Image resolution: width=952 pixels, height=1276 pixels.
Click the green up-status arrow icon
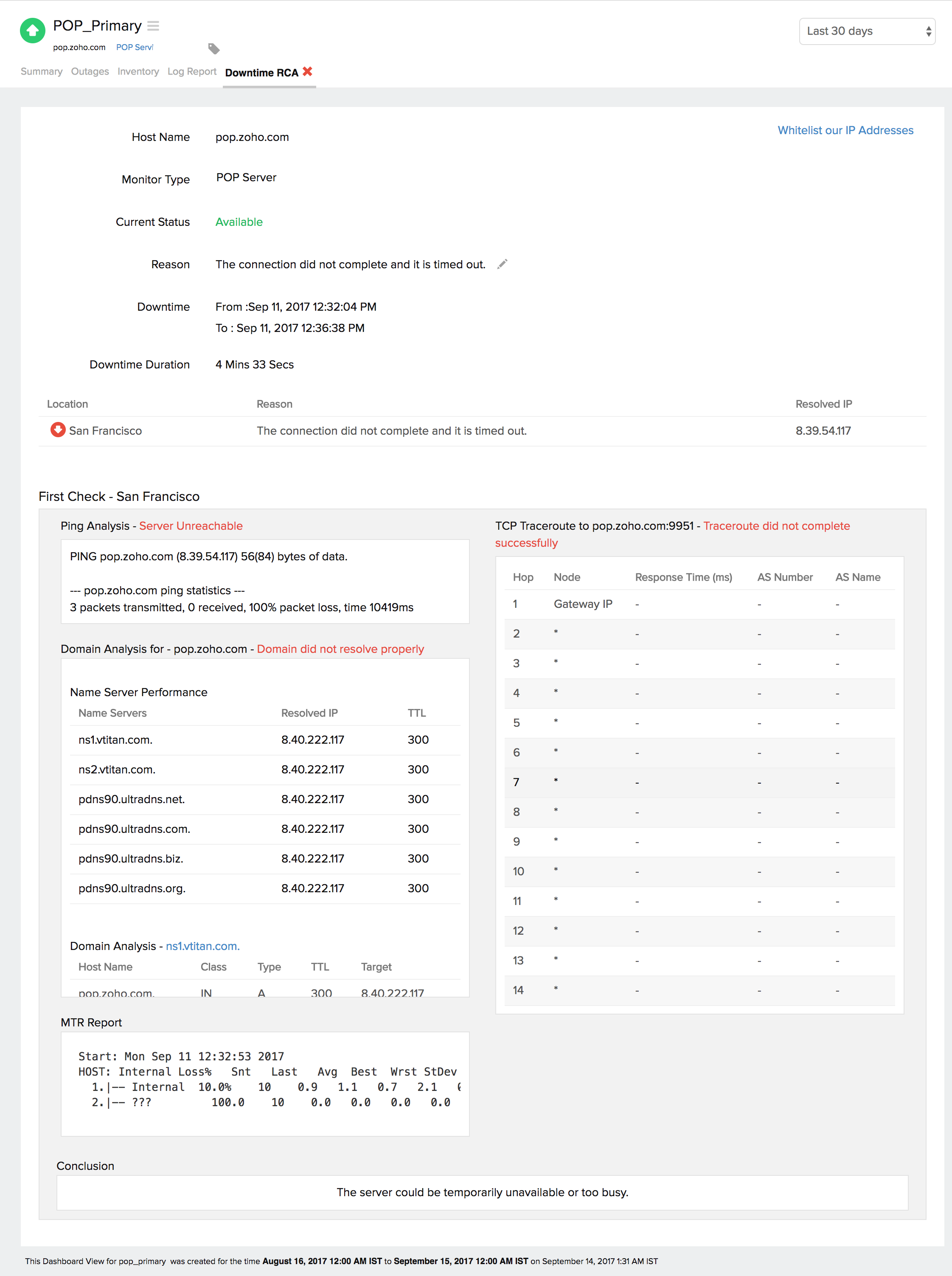tap(32, 31)
